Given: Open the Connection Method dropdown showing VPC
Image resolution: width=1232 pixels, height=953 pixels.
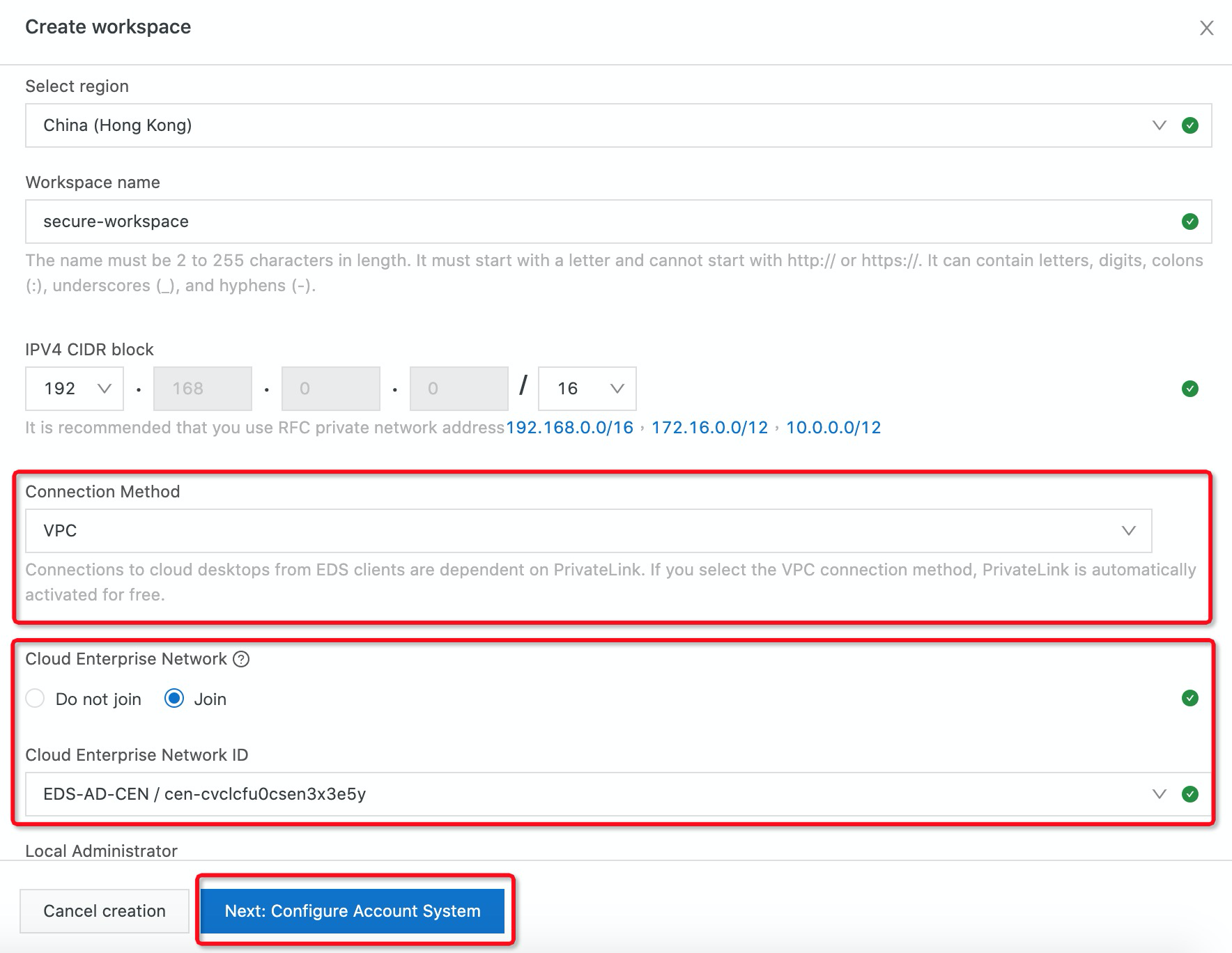Looking at the screenshot, I should coord(589,531).
